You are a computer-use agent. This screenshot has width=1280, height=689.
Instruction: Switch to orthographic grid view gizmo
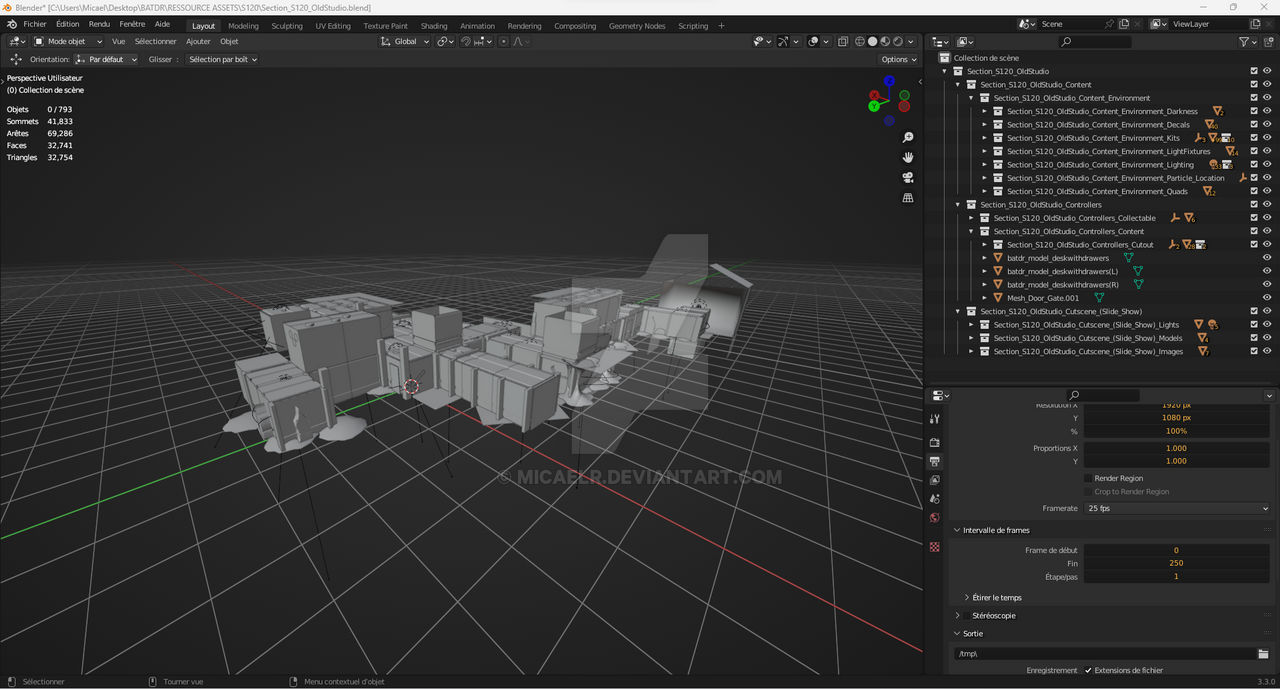click(x=908, y=198)
